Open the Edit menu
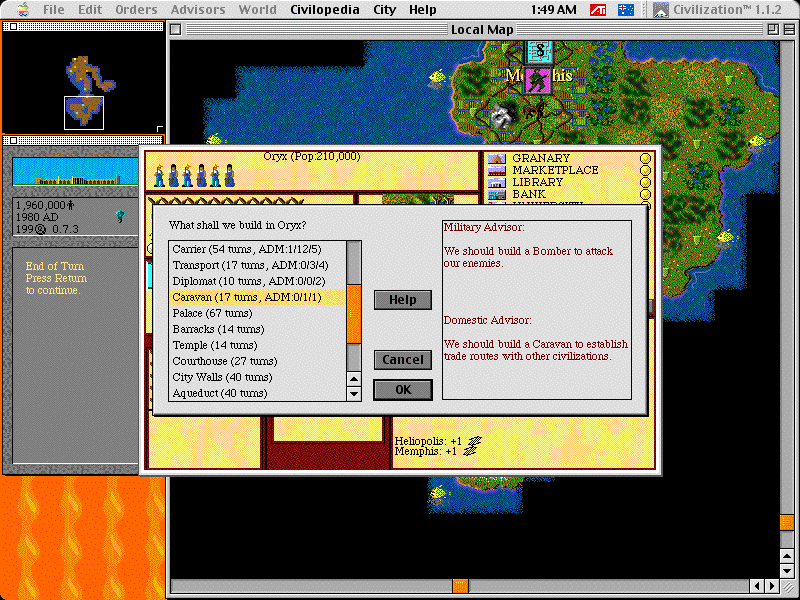This screenshot has height=600, width=800. (x=89, y=10)
